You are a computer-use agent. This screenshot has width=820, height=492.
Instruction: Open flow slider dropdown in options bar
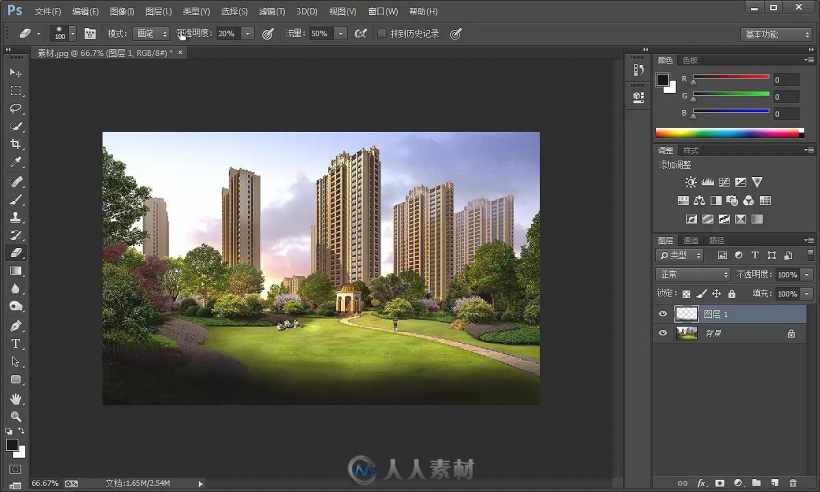point(340,33)
